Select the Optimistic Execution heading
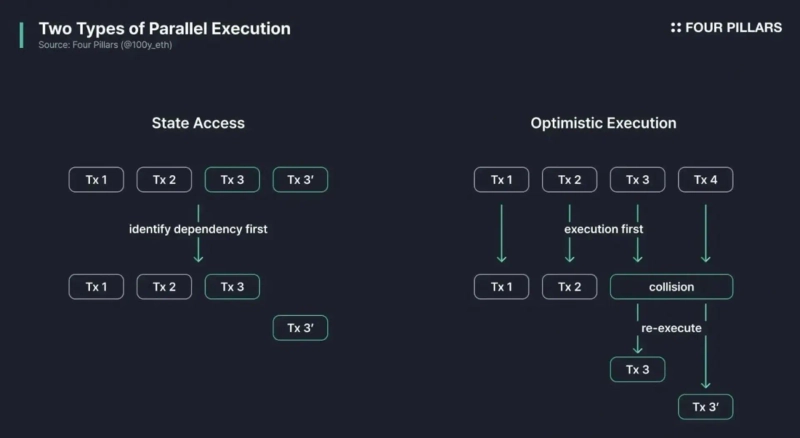800x438 pixels. pos(603,123)
